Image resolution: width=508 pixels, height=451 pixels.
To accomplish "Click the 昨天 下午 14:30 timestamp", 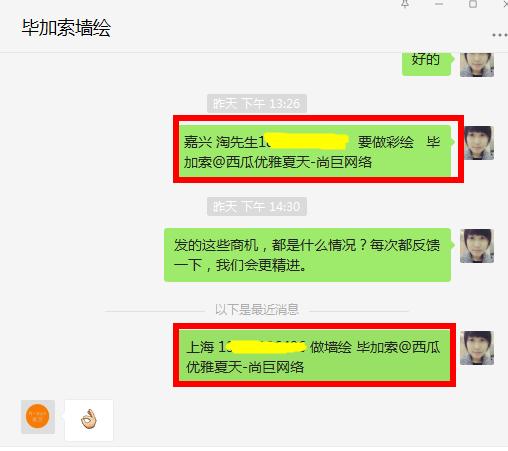I will pos(257,207).
